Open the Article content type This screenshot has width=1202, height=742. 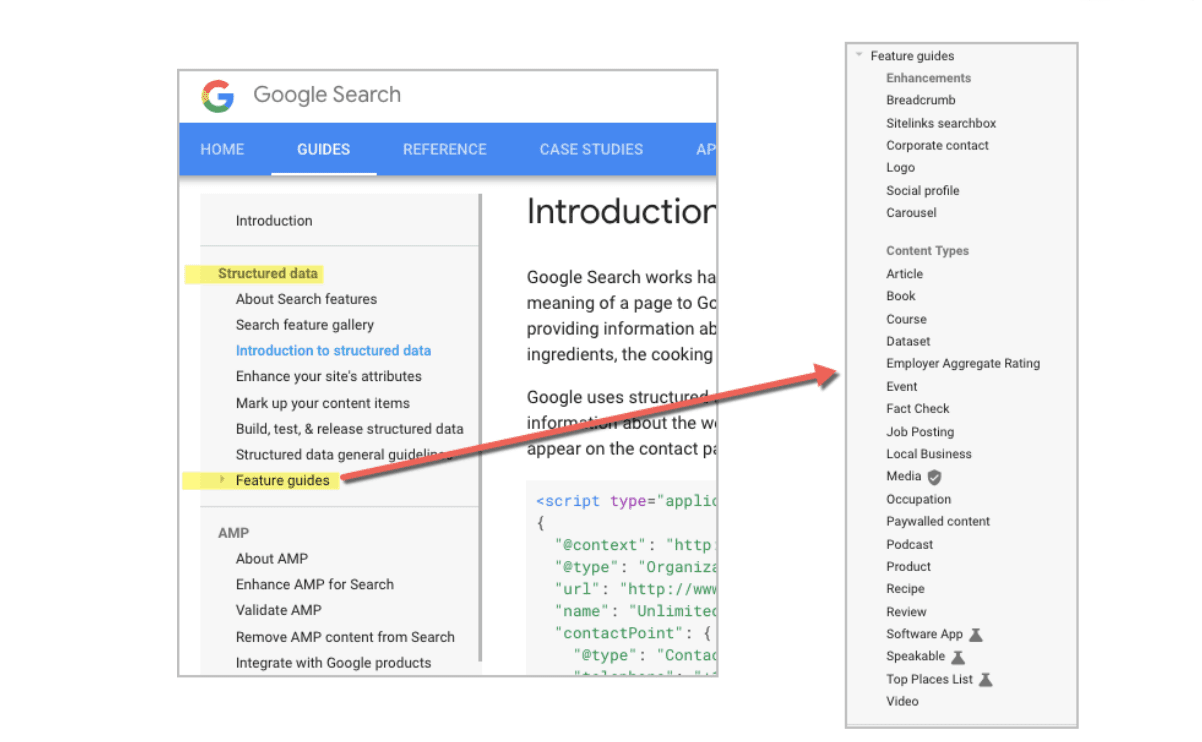click(x=904, y=274)
